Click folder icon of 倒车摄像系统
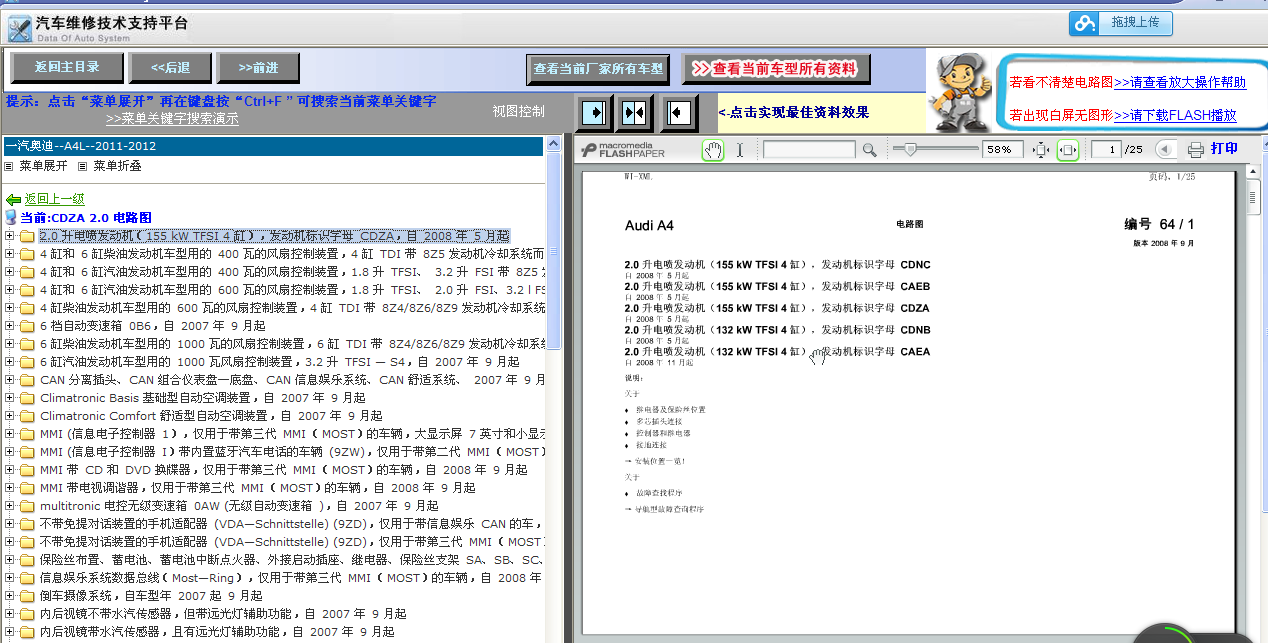Image resolution: width=1268 pixels, height=643 pixels. 27,596
